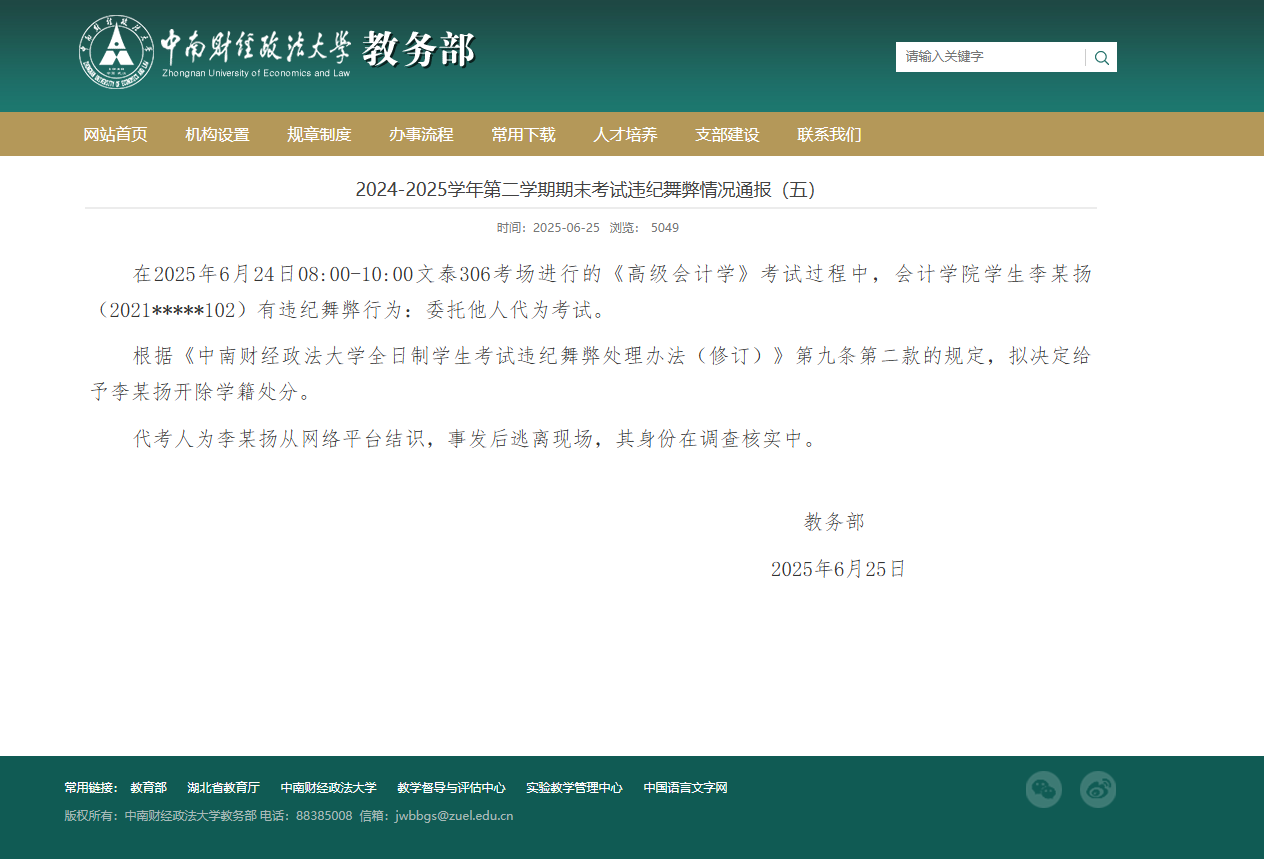
Task: Open the 办事流程 section
Action: tap(421, 134)
